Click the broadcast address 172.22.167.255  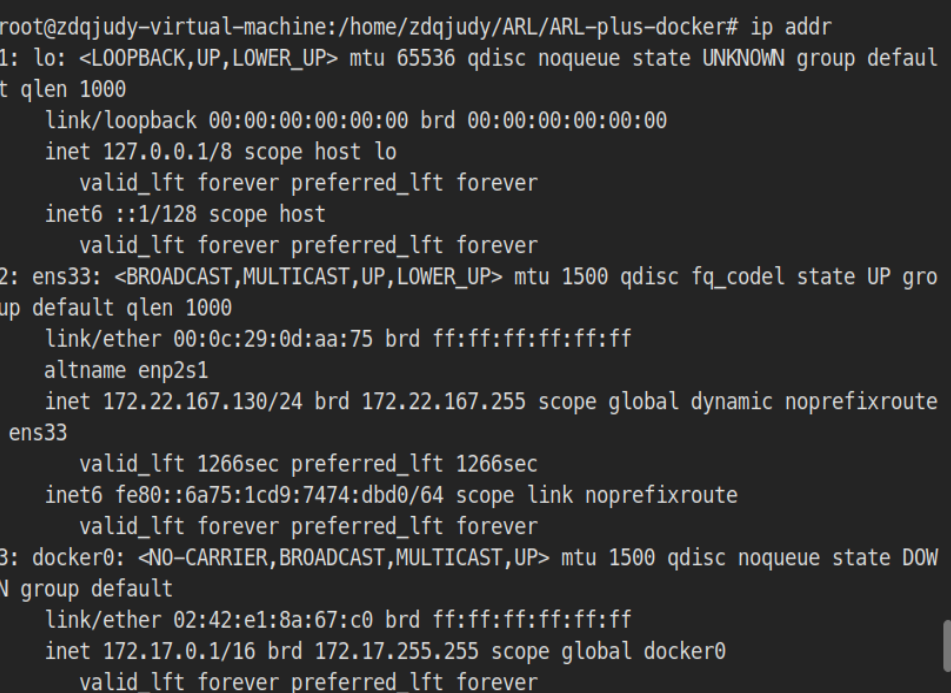[443, 401]
